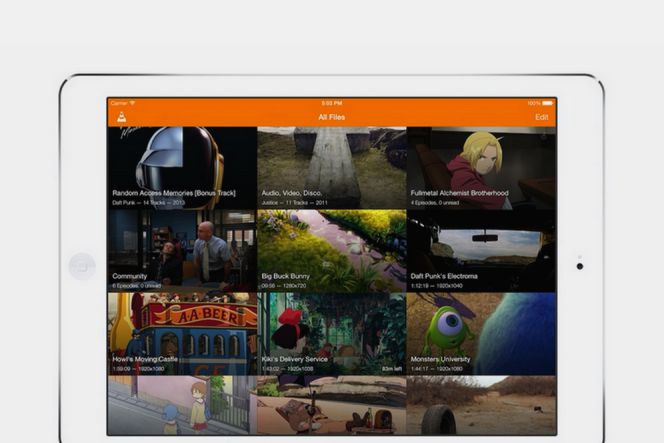The width and height of the screenshot is (664, 443).
Task: Open the desert tire video thumbnail
Action: tap(481, 405)
